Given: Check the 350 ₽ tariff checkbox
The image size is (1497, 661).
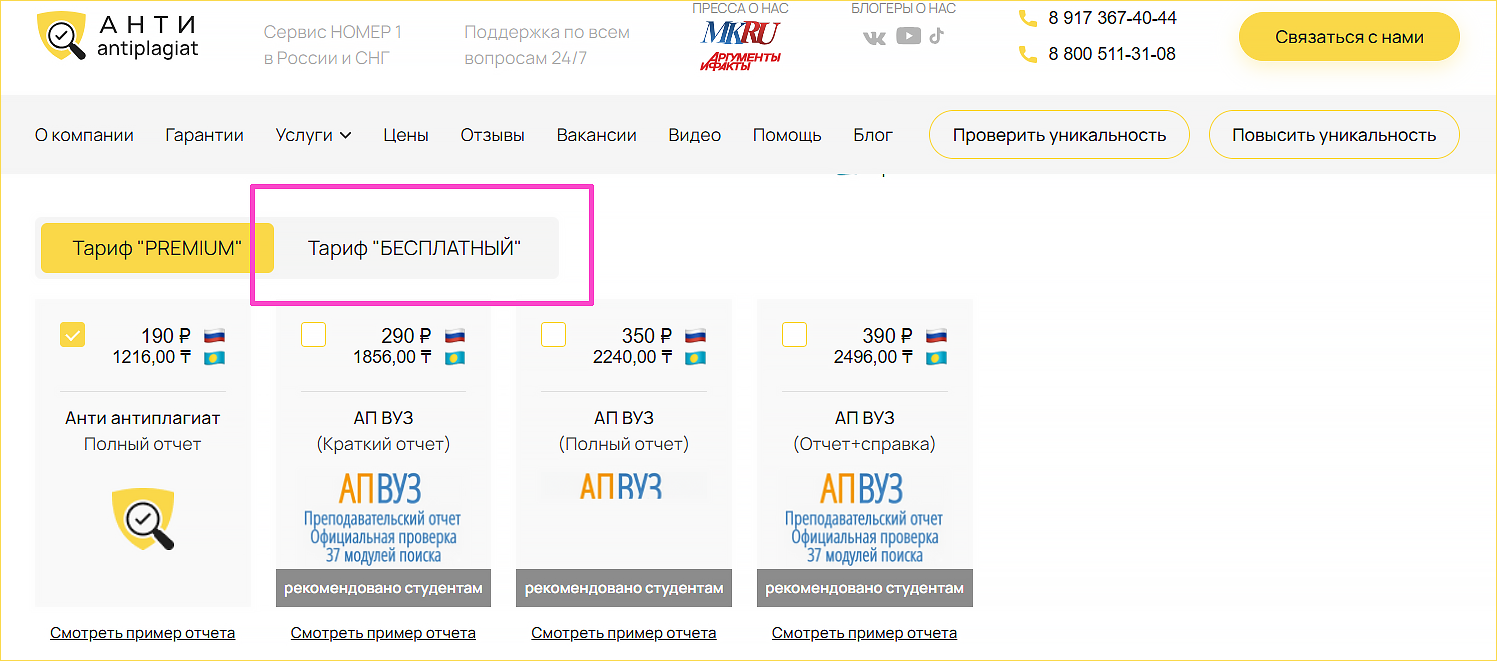Looking at the screenshot, I should [x=553, y=335].
